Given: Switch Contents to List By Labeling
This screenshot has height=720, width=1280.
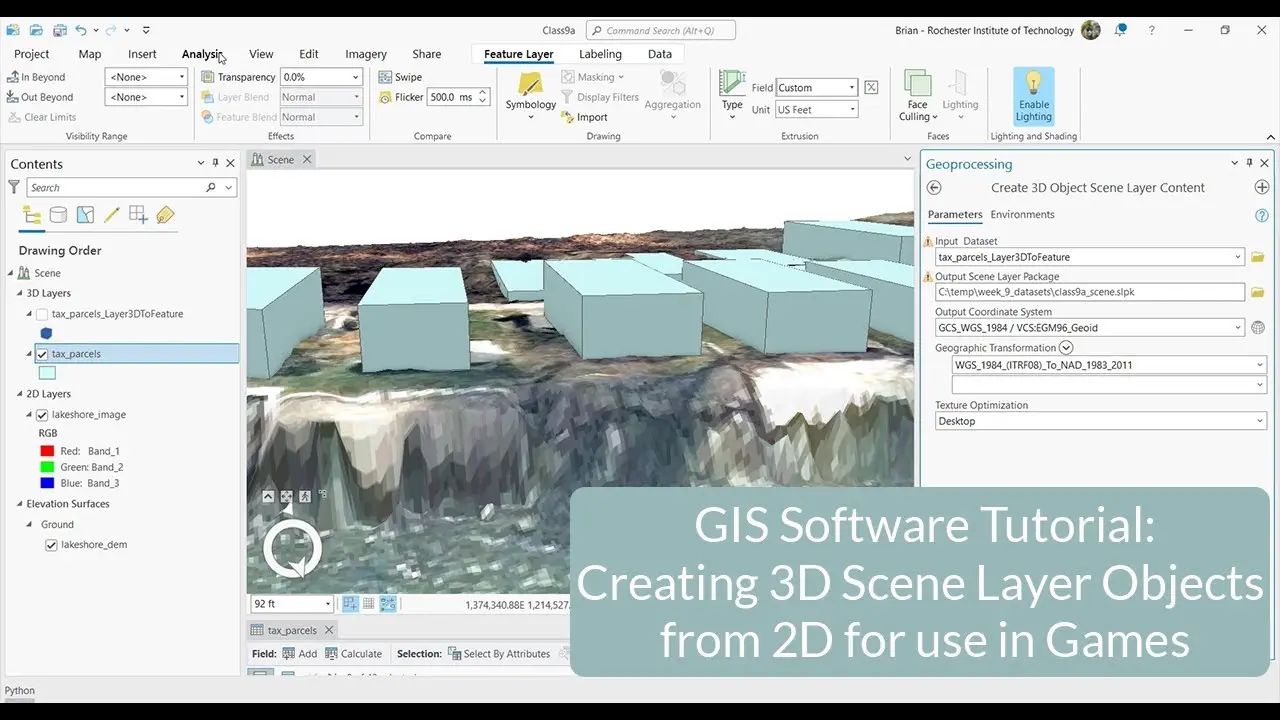Looking at the screenshot, I should pyautogui.click(x=165, y=215).
